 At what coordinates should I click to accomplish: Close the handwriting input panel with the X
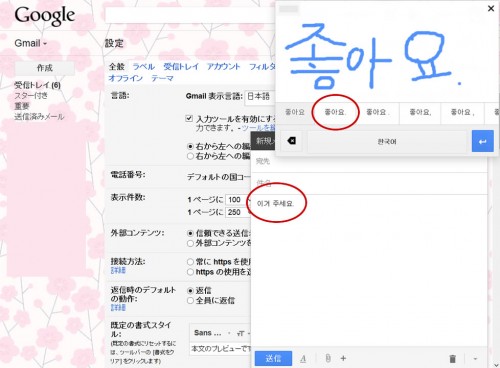tap(491, 9)
